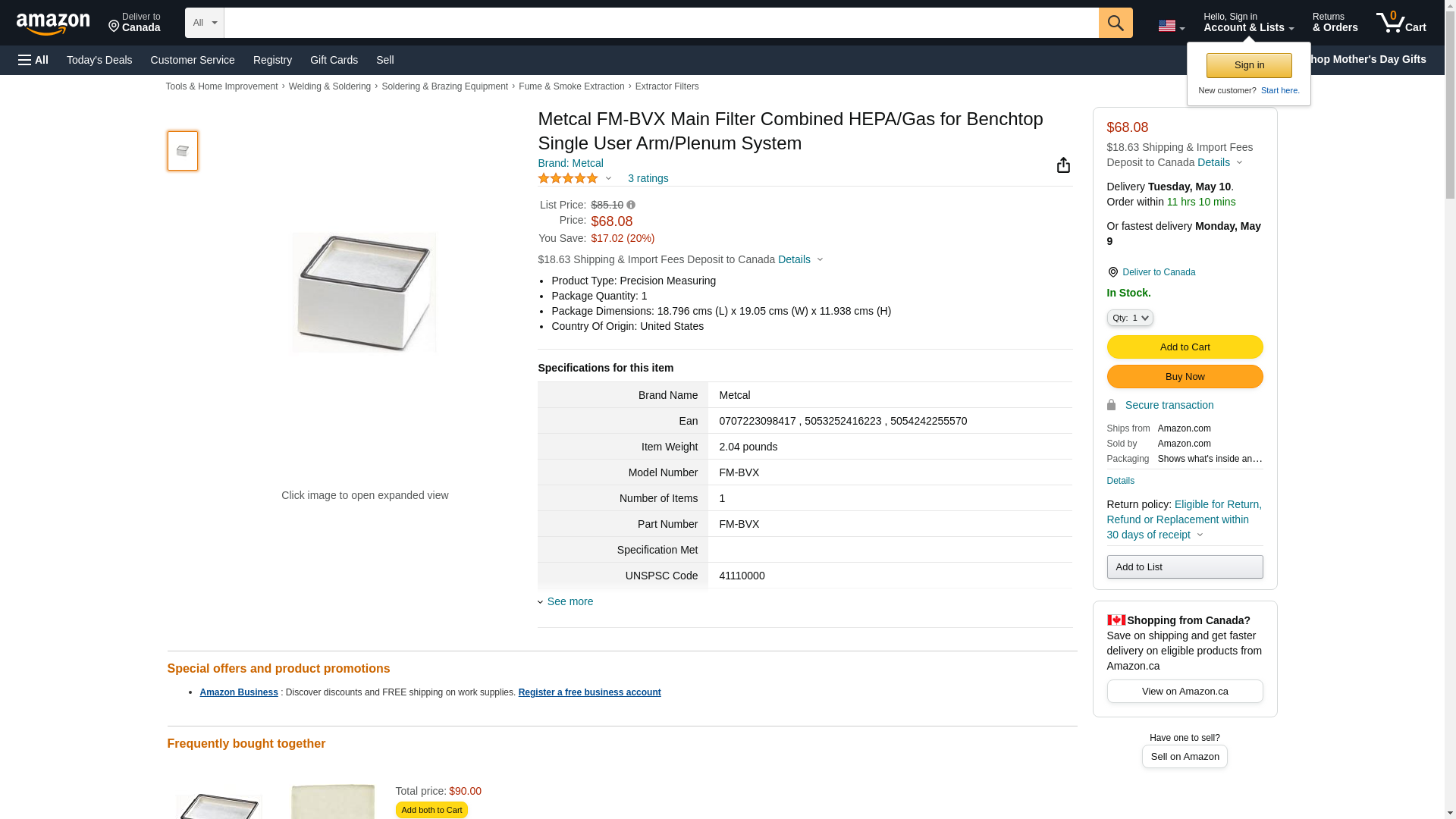Open the Qty quantity dropdown
Image resolution: width=1456 pixels, height=819 pixels.
coord(1129,318)
